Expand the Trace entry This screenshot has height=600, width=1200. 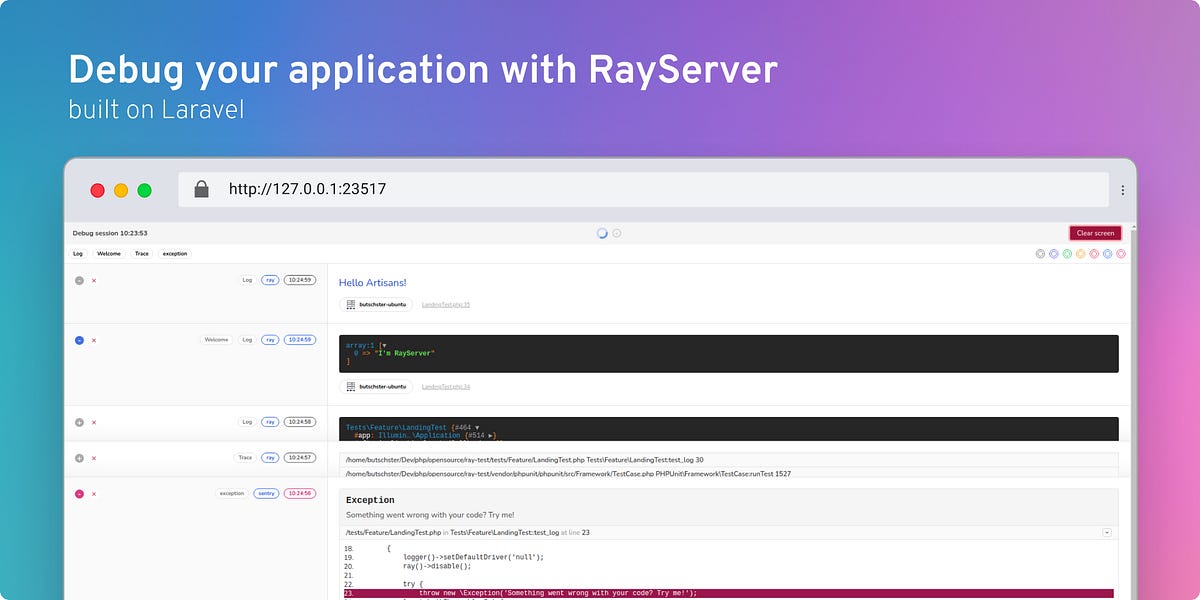coord(79,458)
